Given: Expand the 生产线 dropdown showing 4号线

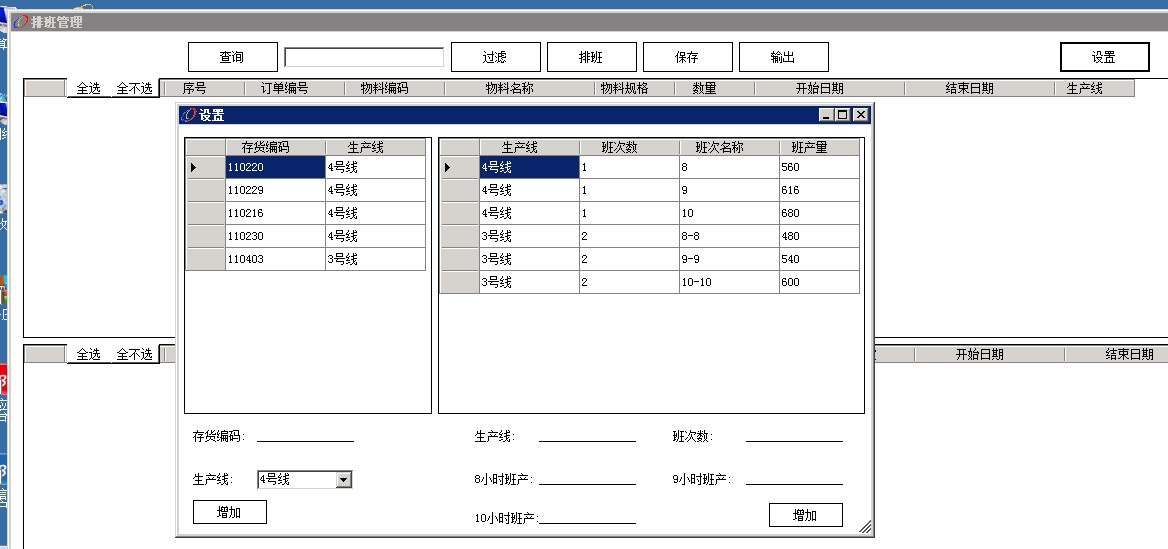Looking at the screenshot, I should (344, 480).
